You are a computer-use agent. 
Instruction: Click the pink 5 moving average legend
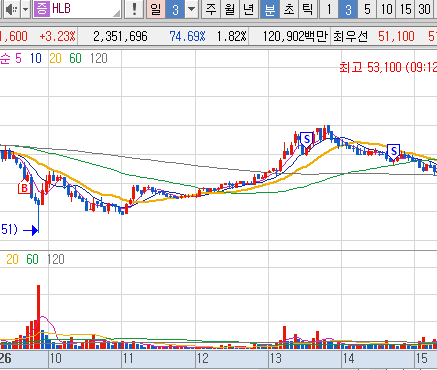[18, 59]
